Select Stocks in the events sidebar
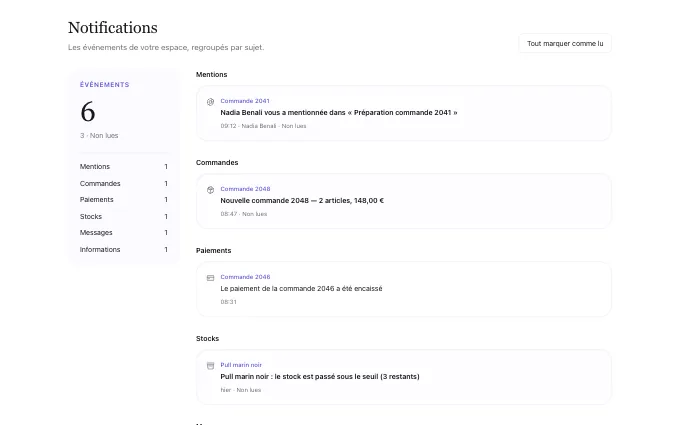Image resolution: width=680 pixels, height=425 pixels. pos(124,216)
